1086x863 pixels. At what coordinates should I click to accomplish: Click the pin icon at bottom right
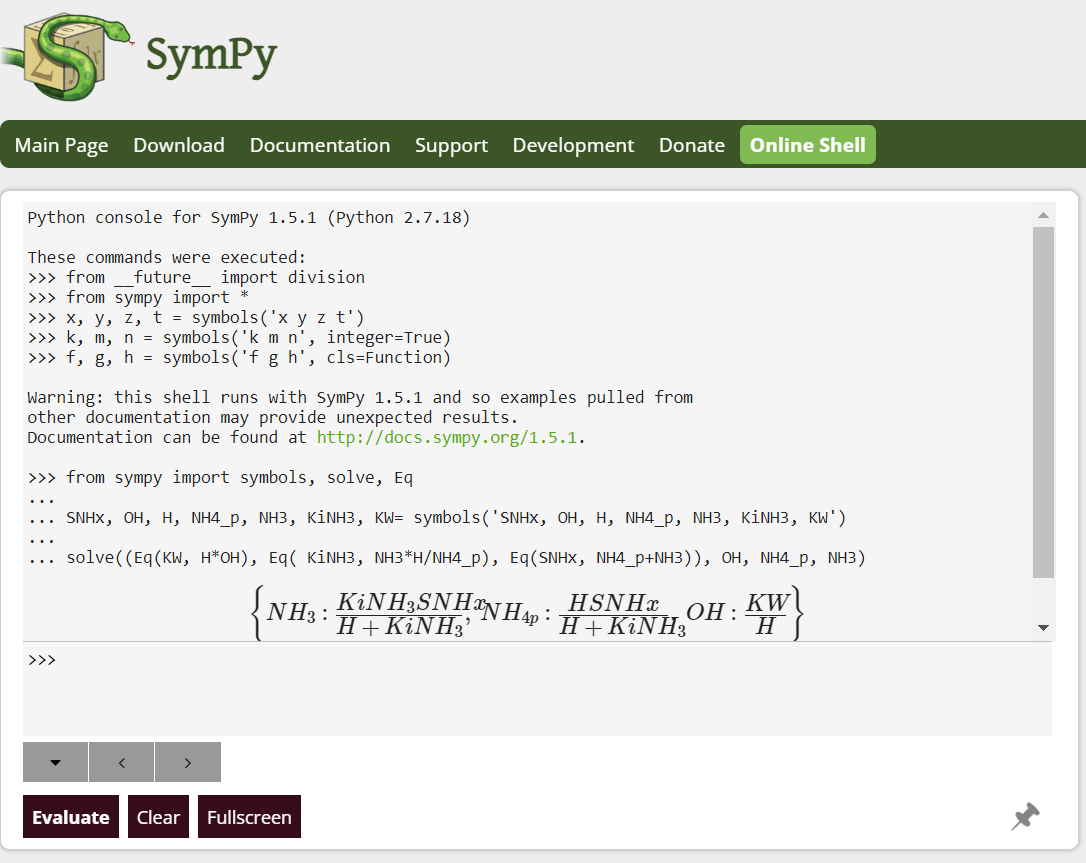[x=1025, y=817]
